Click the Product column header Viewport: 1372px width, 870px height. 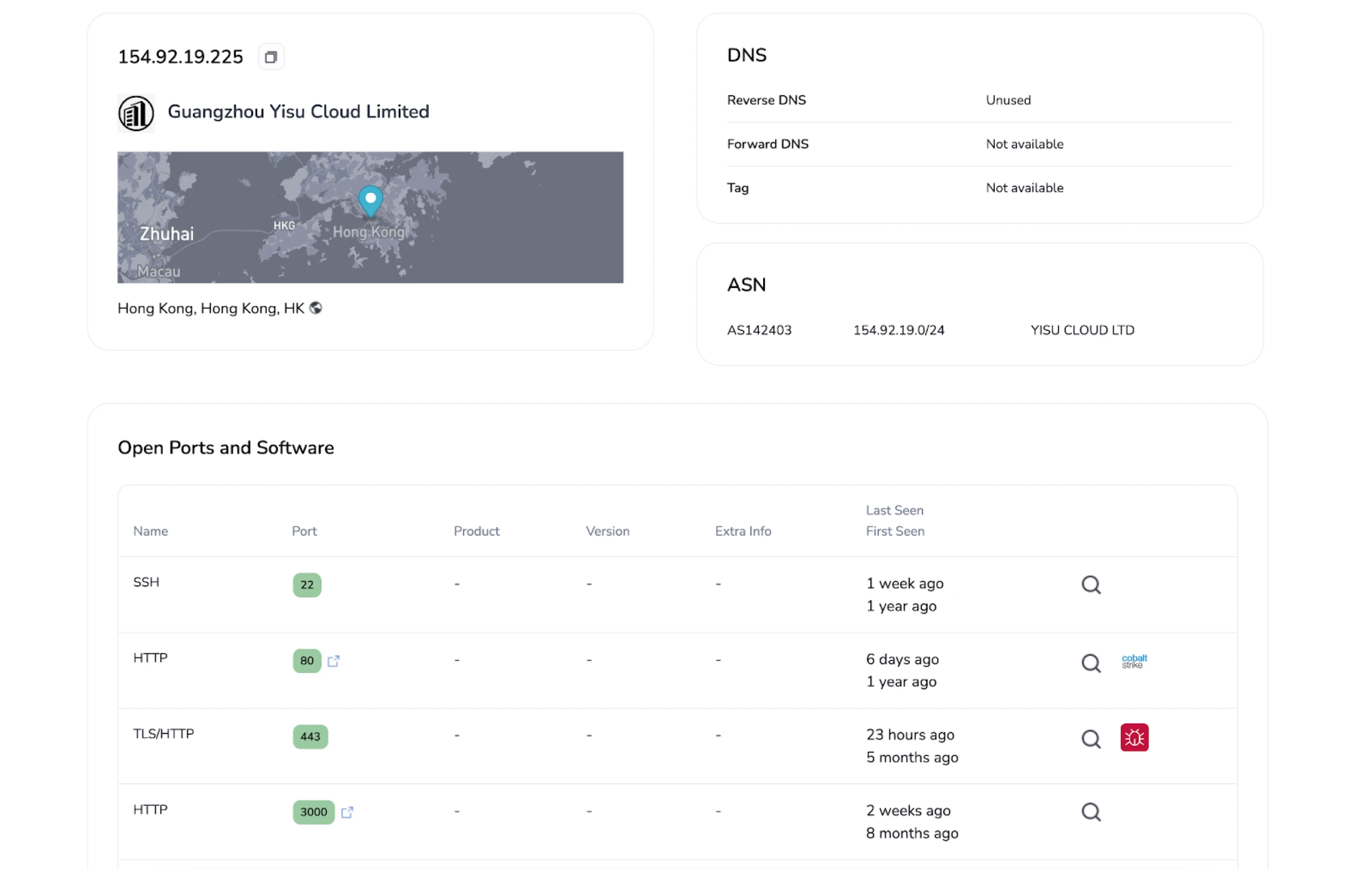(476, 531)
